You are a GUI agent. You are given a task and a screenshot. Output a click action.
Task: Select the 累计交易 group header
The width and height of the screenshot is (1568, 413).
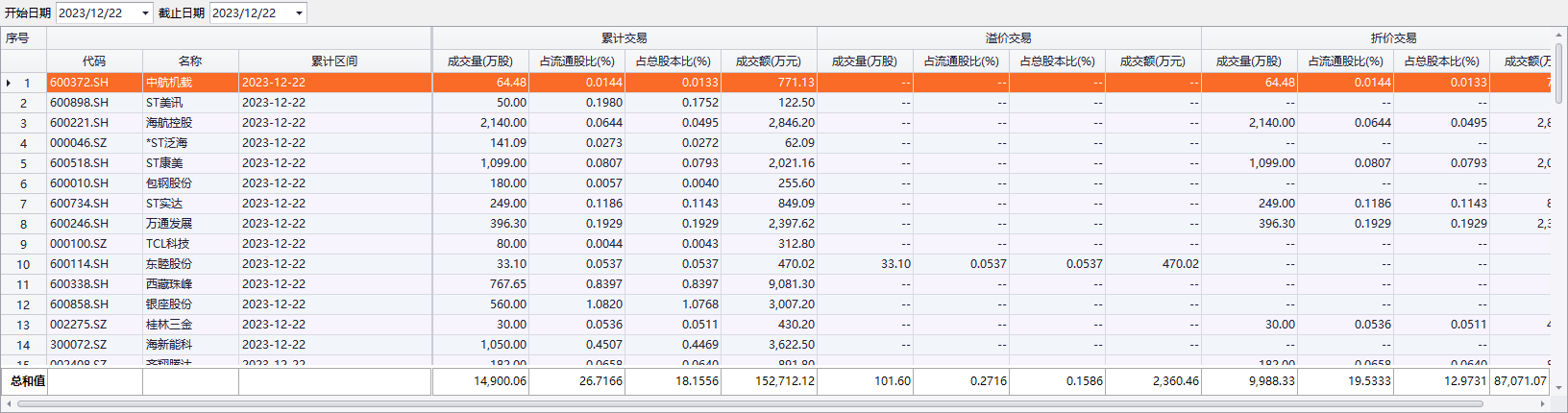[625, 38]
